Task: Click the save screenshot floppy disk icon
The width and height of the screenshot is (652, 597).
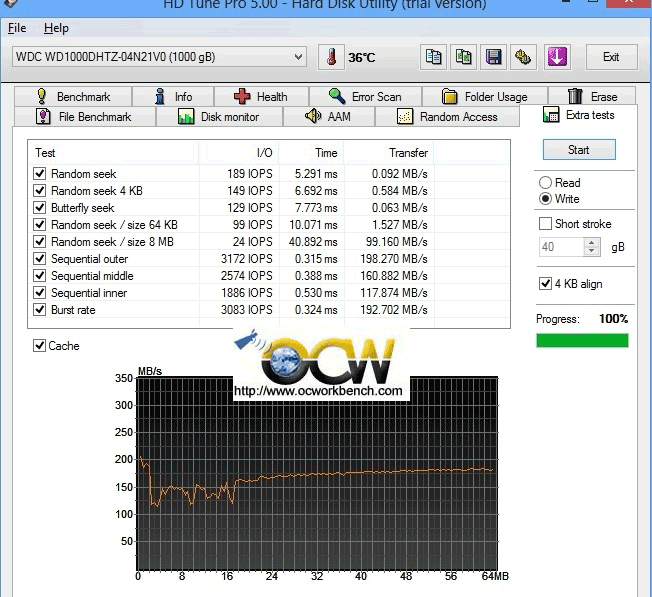Action: 494,57
